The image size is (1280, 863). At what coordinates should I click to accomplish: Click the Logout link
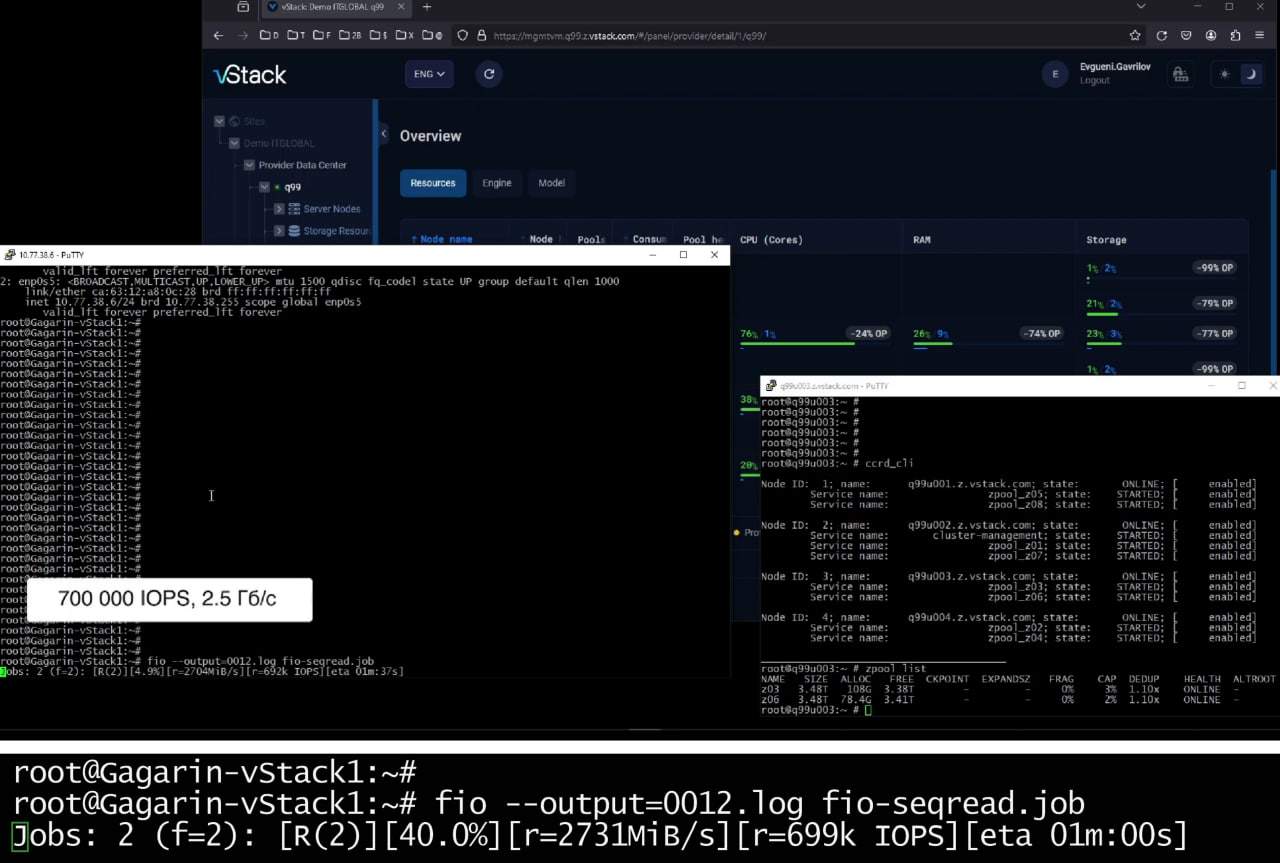tap(1094, 81)
